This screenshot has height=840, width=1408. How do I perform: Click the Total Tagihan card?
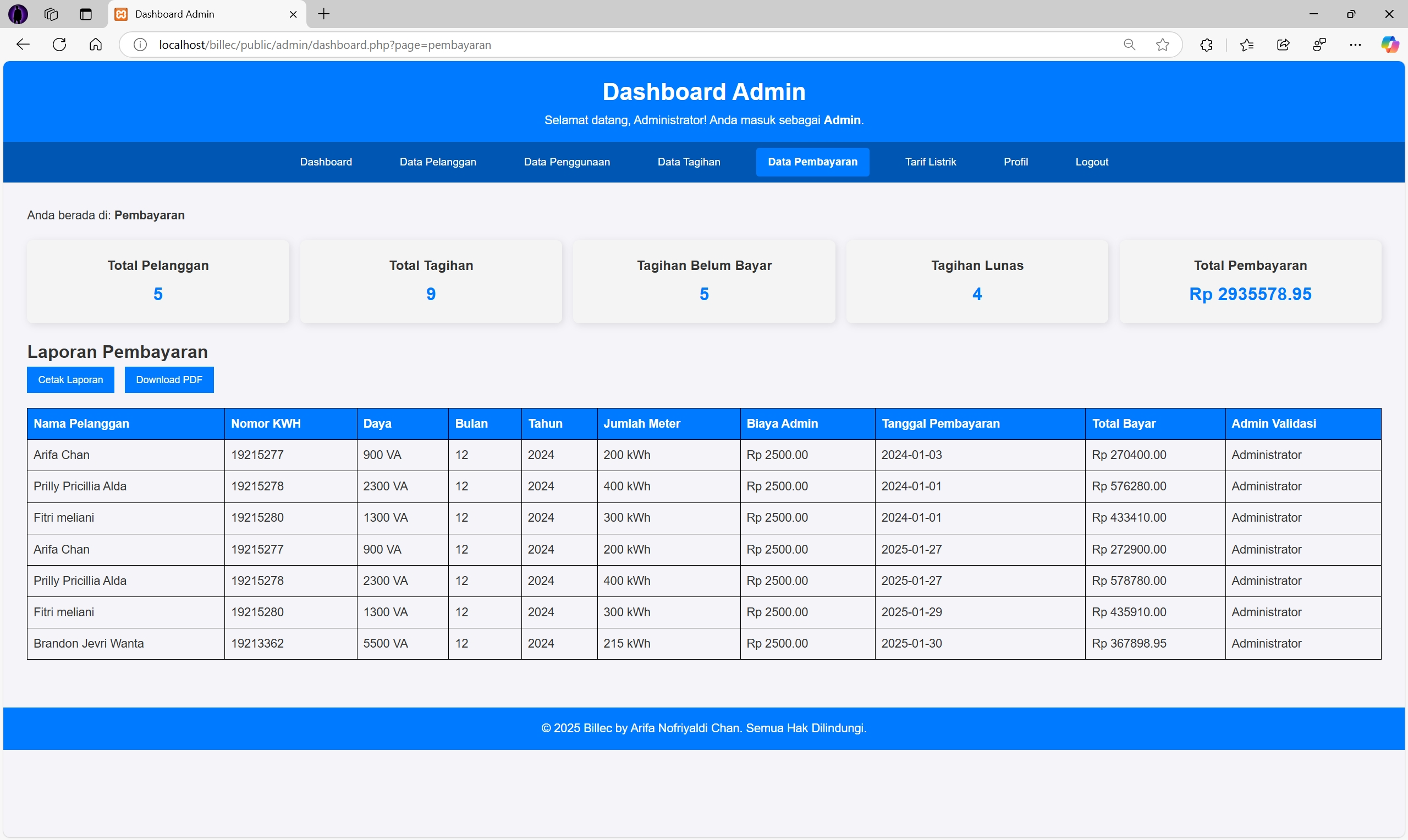click(x=431, y=281)
